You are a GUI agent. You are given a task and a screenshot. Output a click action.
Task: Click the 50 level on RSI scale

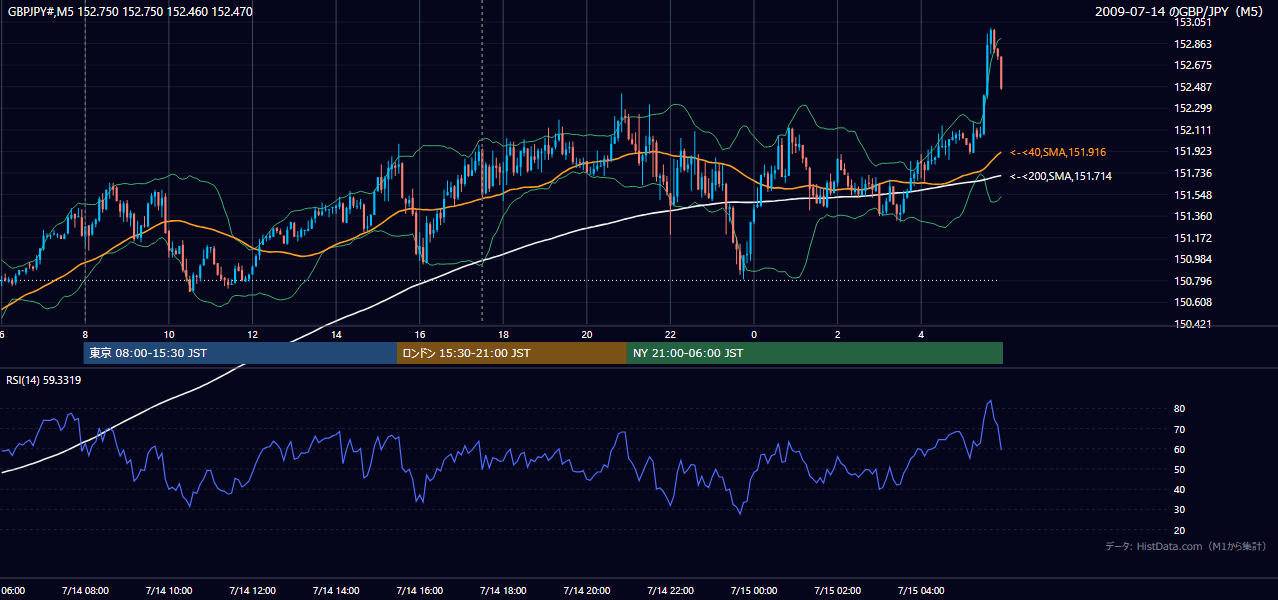point(1179,469)
